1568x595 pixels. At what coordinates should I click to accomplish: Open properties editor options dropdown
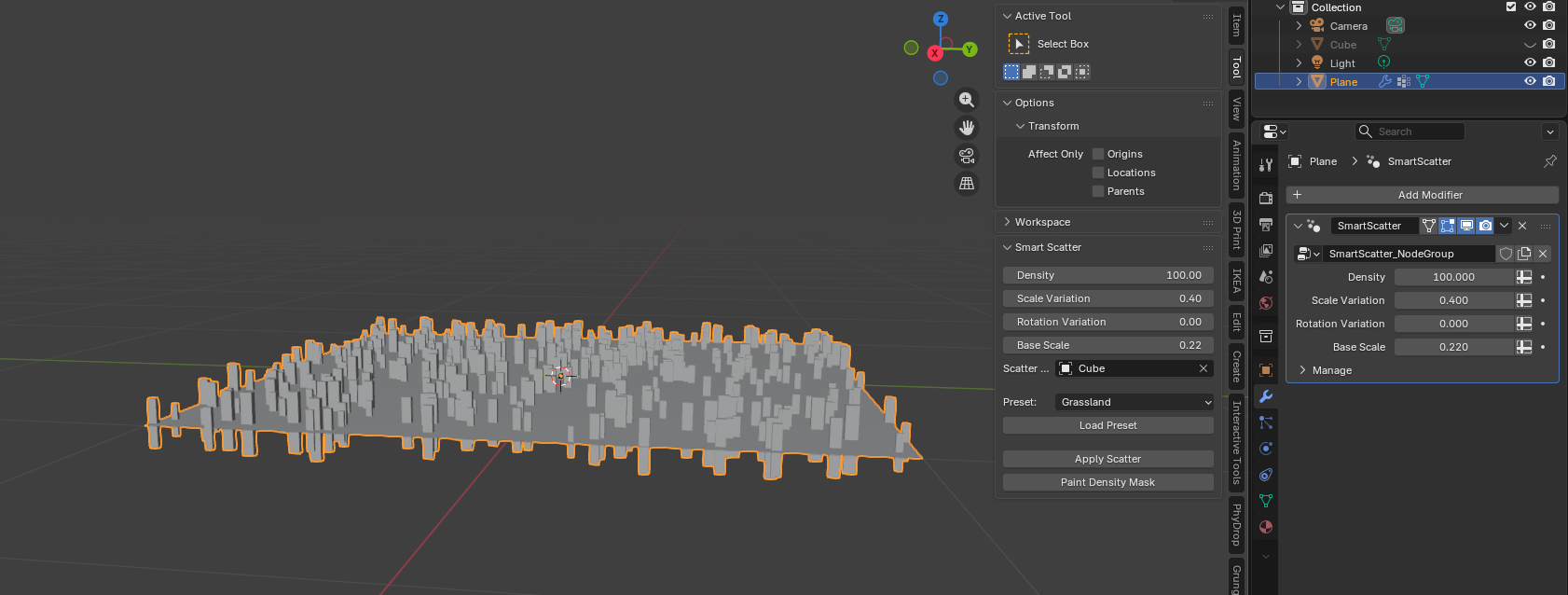[1550, 131]
